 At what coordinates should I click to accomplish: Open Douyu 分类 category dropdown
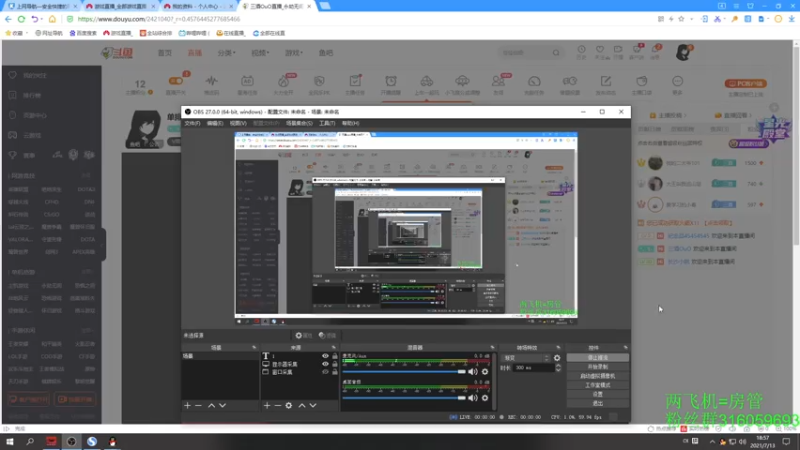pyautogui.click(x=227, y=53)
